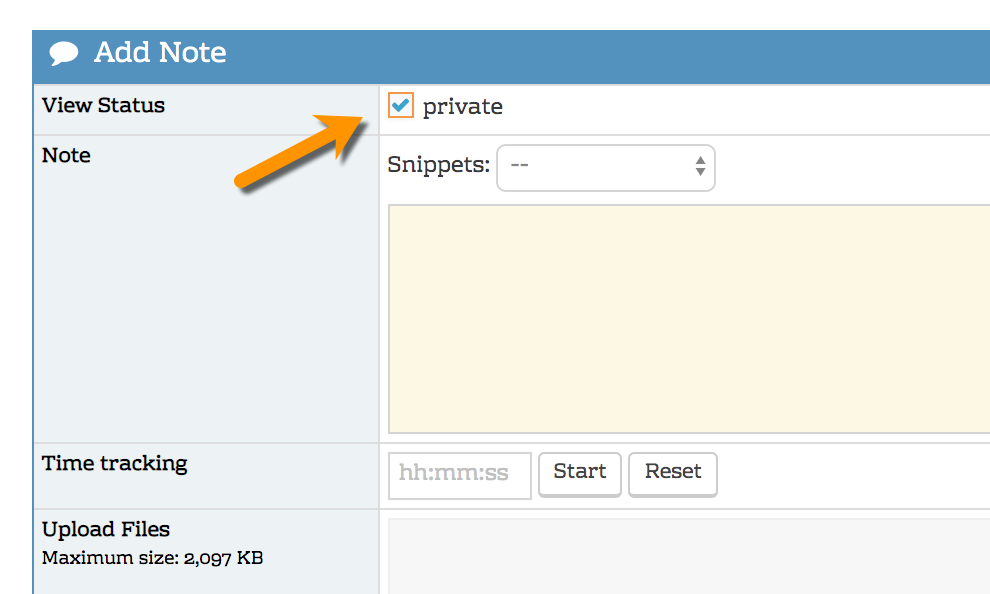Click the orange arrow annotation
Screen dimensions: 990x594
point(300,152)
